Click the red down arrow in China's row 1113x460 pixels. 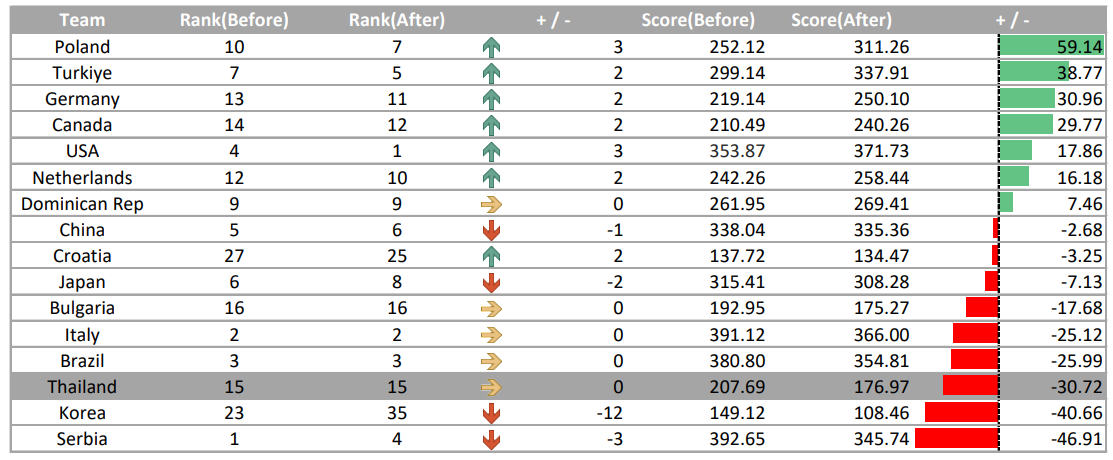(490, 230)
